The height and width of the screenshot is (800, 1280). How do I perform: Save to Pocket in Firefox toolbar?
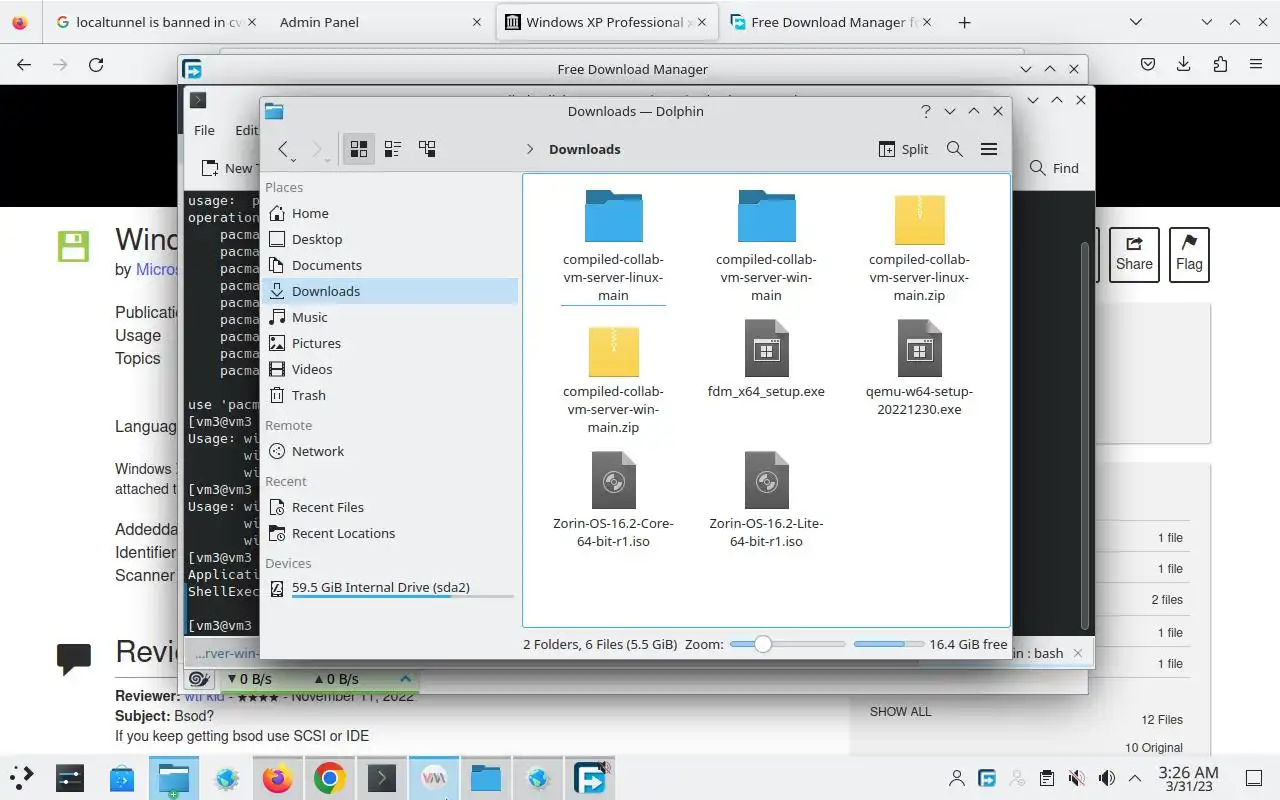(x=1148, y=64)
